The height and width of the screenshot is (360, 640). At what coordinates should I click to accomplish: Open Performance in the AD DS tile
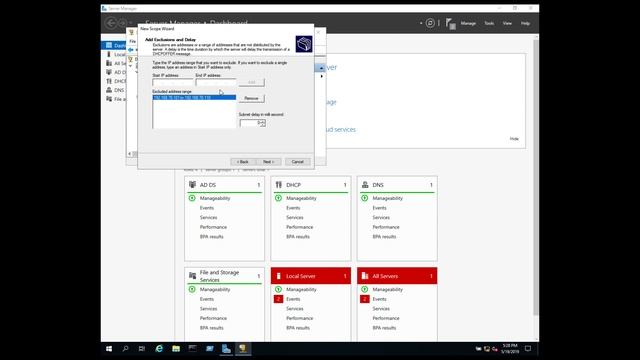pos(213,227)
